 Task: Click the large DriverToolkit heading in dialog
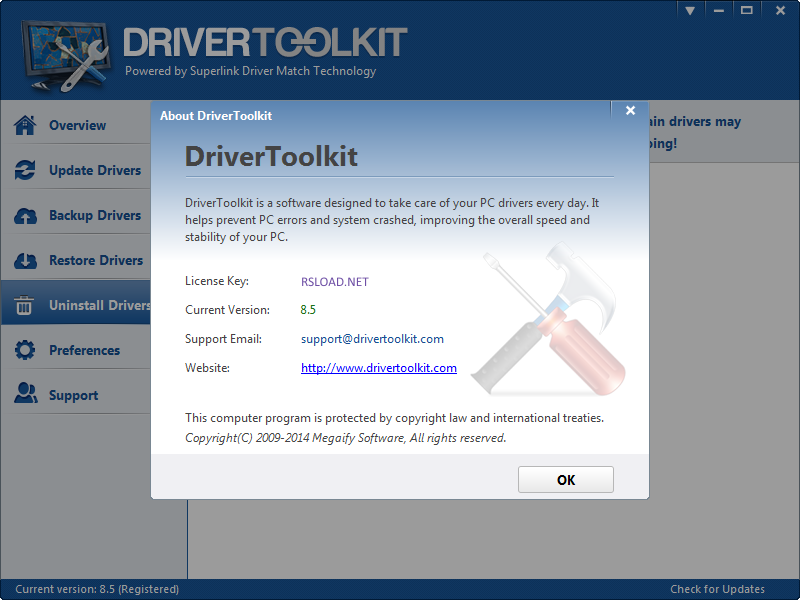271,156
